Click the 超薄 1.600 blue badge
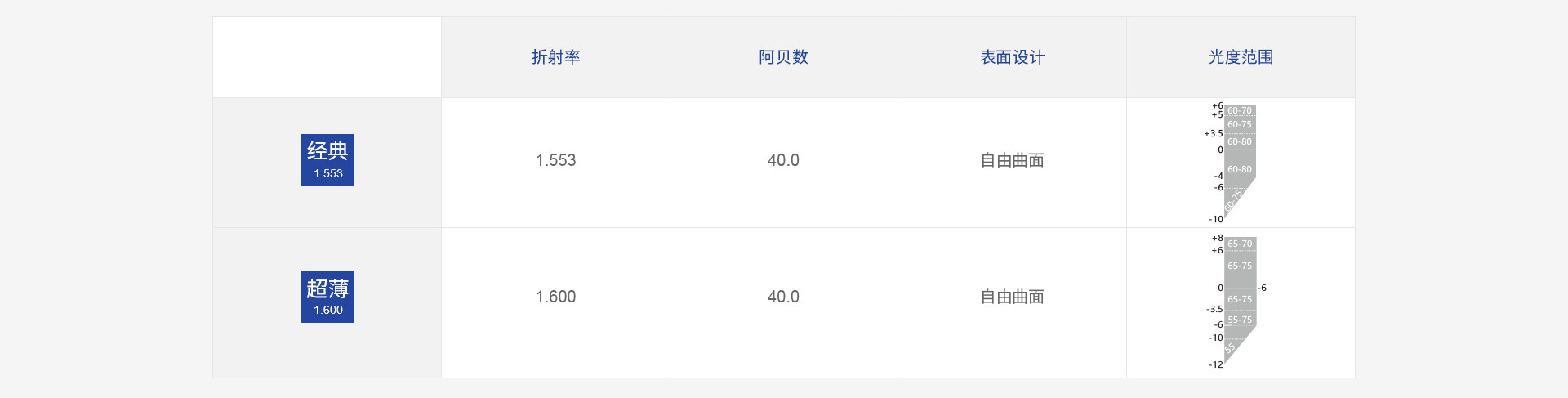Screen dimensions: 1568x398 pos(327,297)
